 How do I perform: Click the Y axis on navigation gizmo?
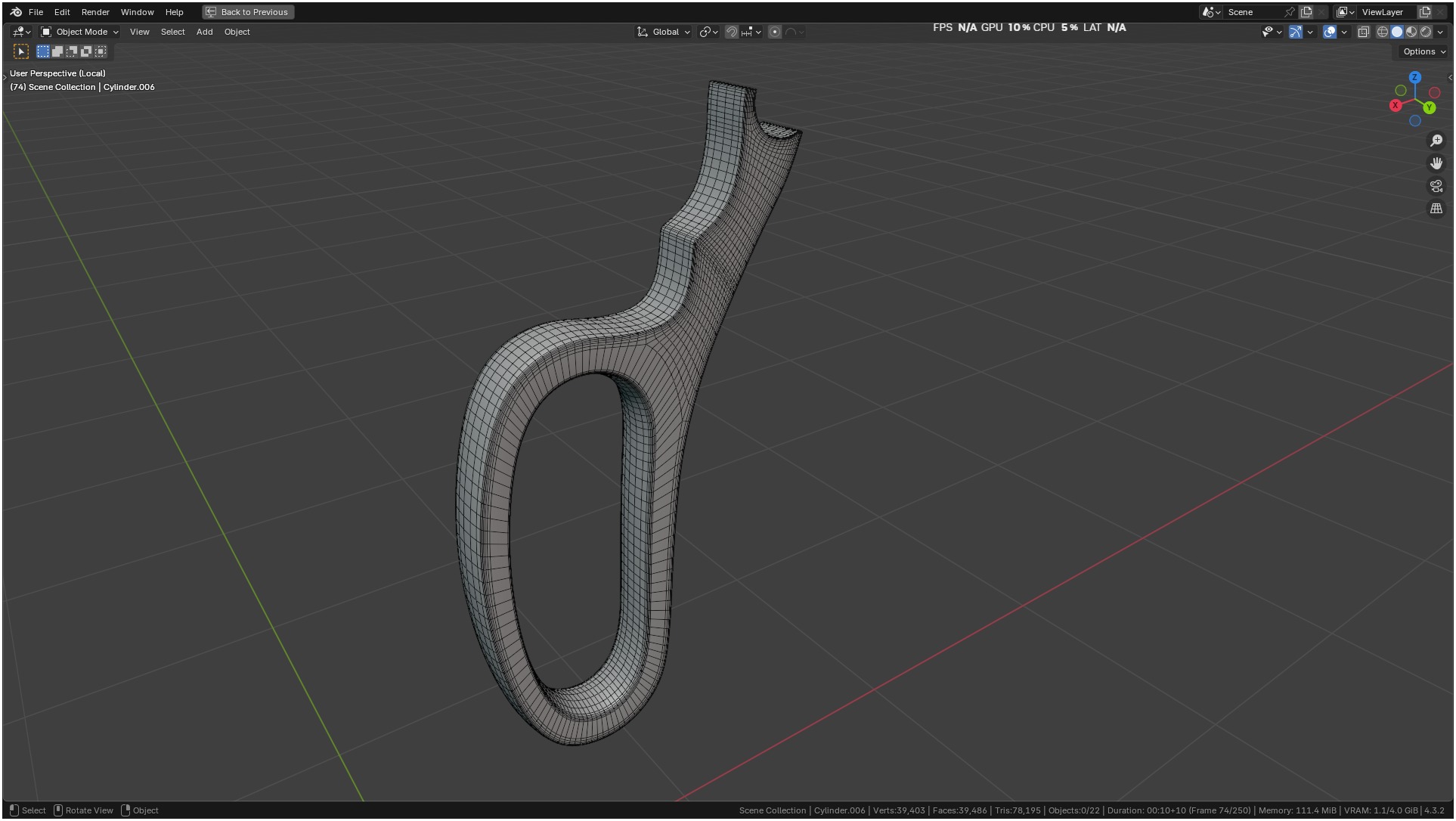tap(1430, 107)
